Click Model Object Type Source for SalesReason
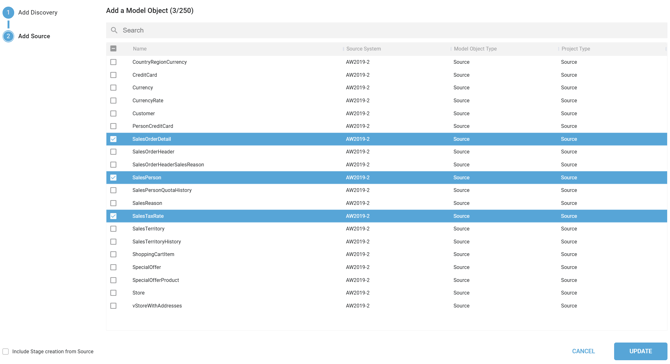The image size is (670, 364). coord(461,203)
